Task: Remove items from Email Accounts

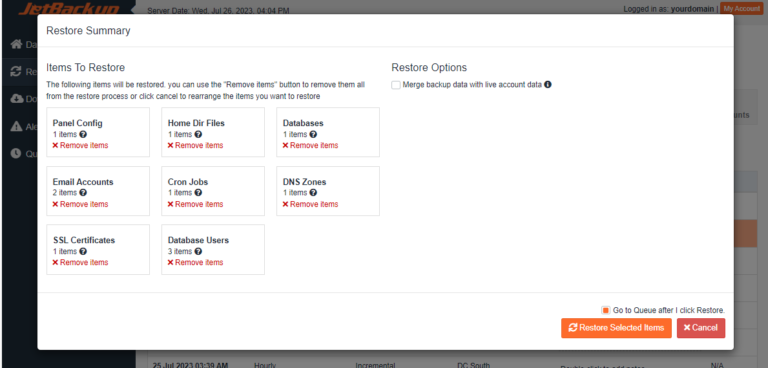Action: [80, 204]
